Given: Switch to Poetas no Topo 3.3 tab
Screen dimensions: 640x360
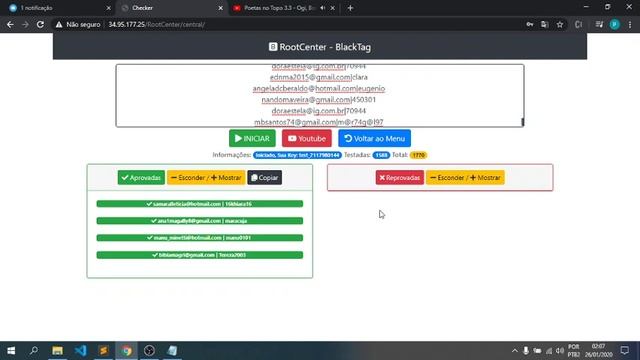Looking at the screenshot, I should point(282,8).
